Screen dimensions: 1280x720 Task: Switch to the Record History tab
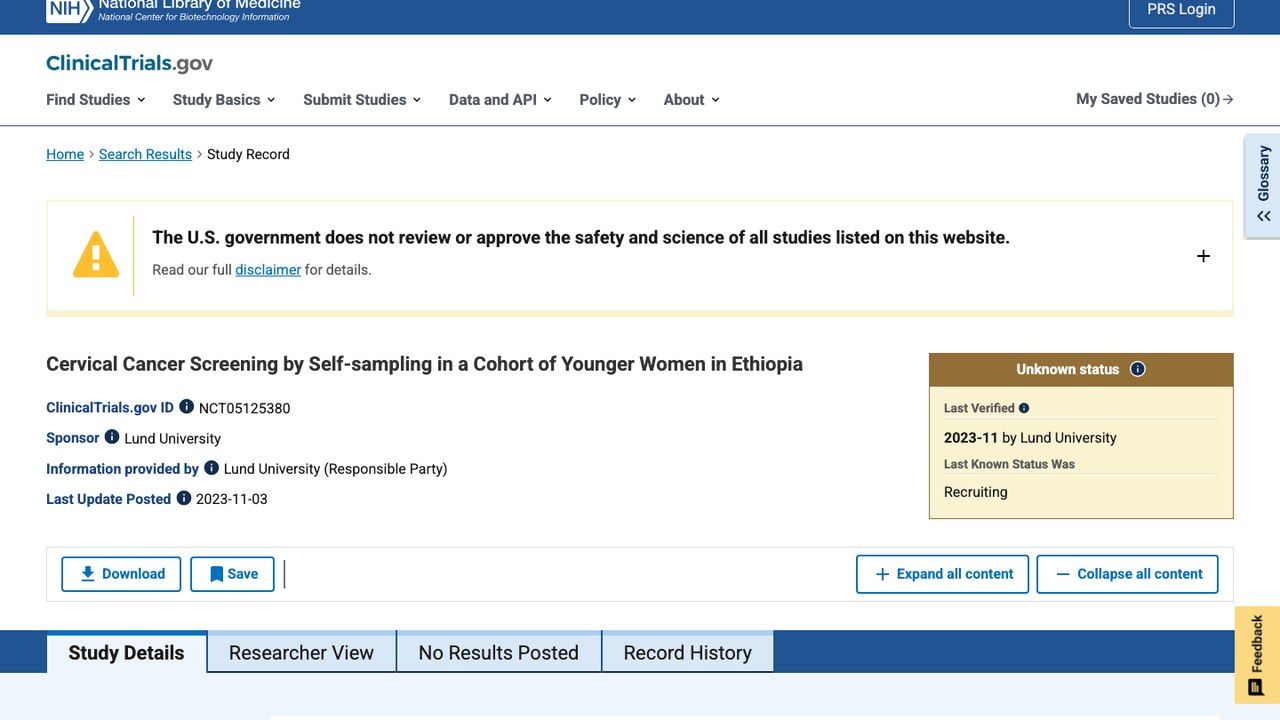tap(687, 652)
